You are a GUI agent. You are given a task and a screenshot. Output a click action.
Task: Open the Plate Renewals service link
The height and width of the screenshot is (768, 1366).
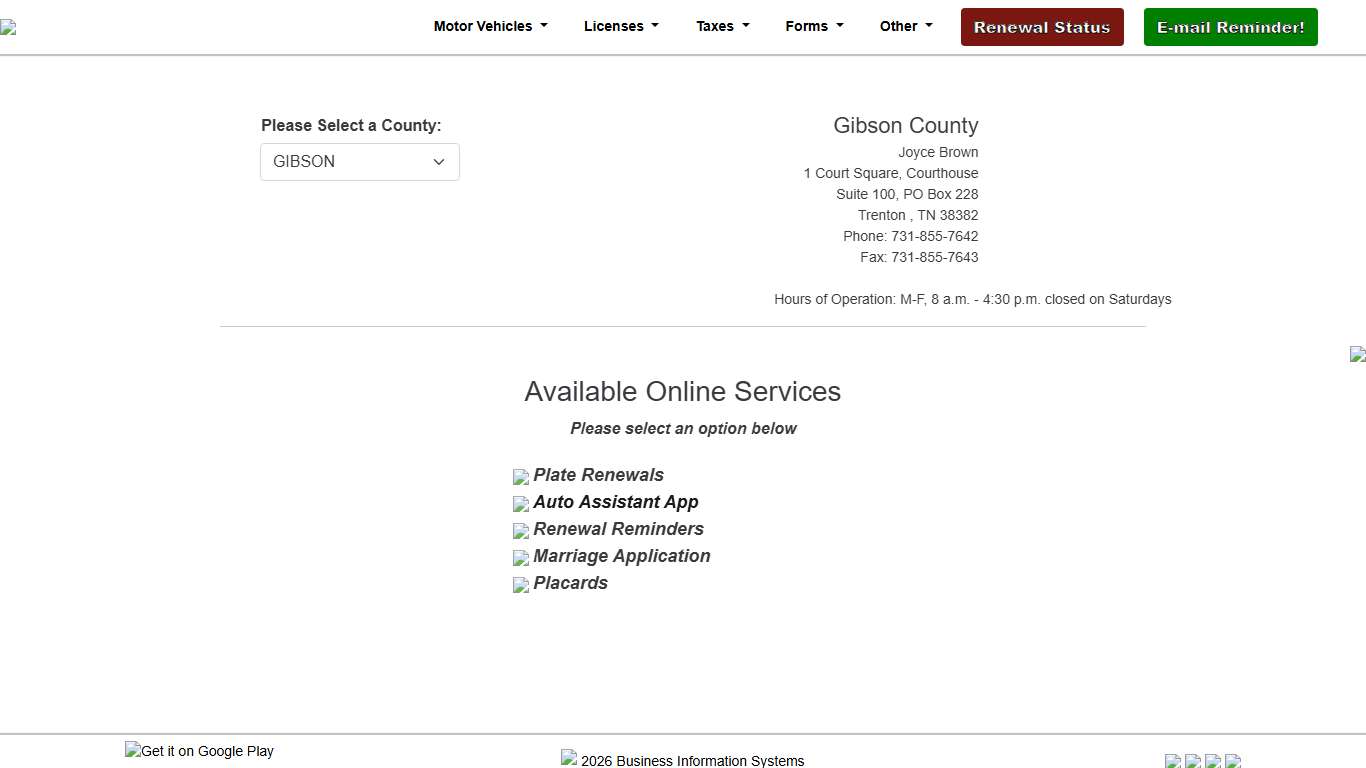[598, 475]
